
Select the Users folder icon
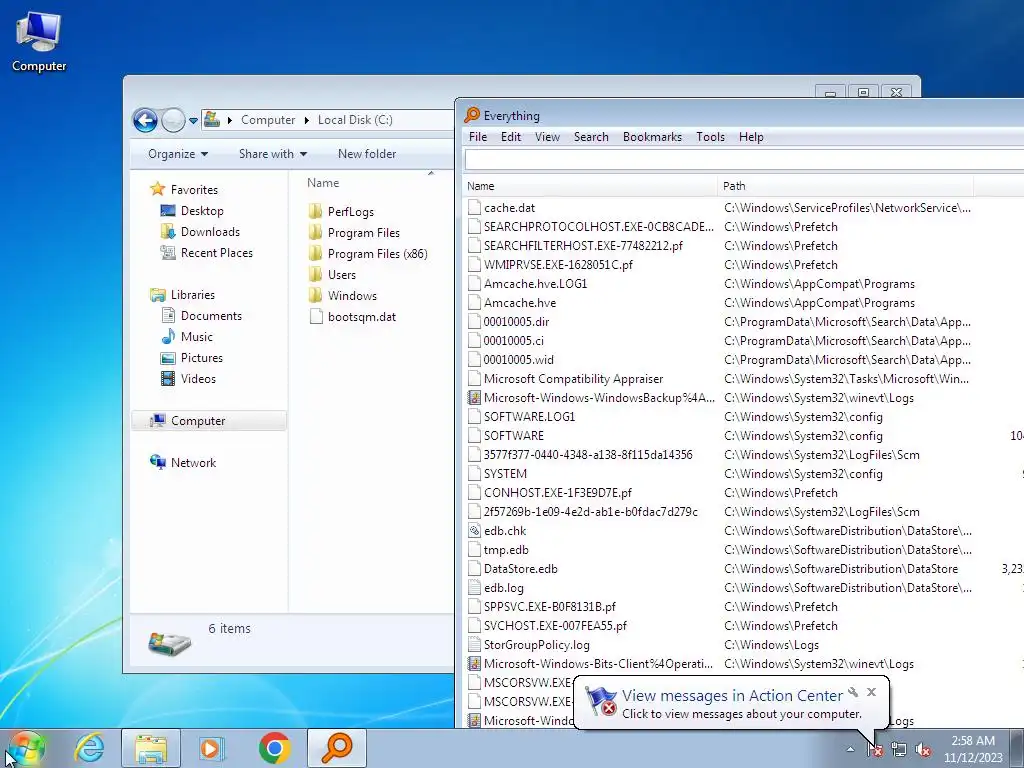coord(315,274)
